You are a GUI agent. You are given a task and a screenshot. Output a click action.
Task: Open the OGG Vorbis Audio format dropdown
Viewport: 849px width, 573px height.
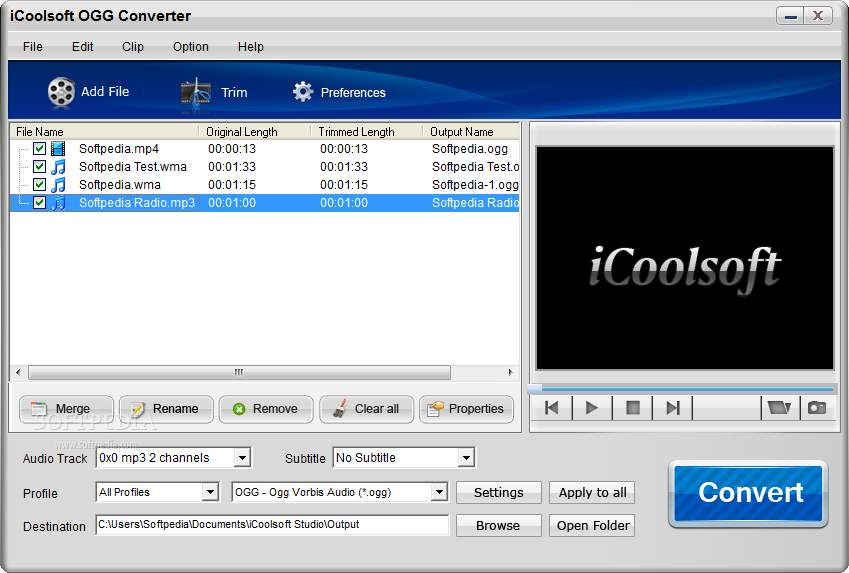click(x=439, y=492)
